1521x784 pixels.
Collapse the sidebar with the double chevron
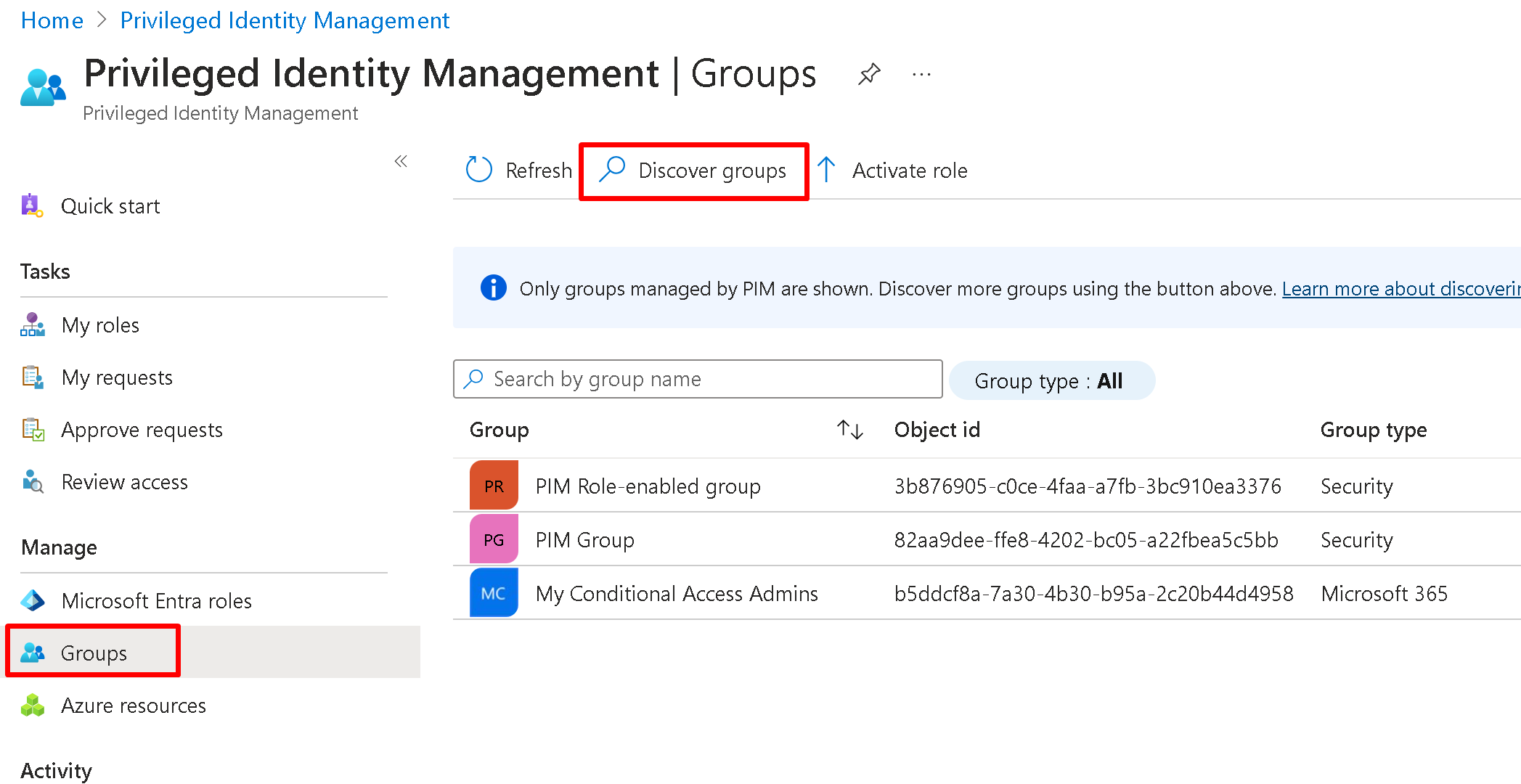pos(401,161)
